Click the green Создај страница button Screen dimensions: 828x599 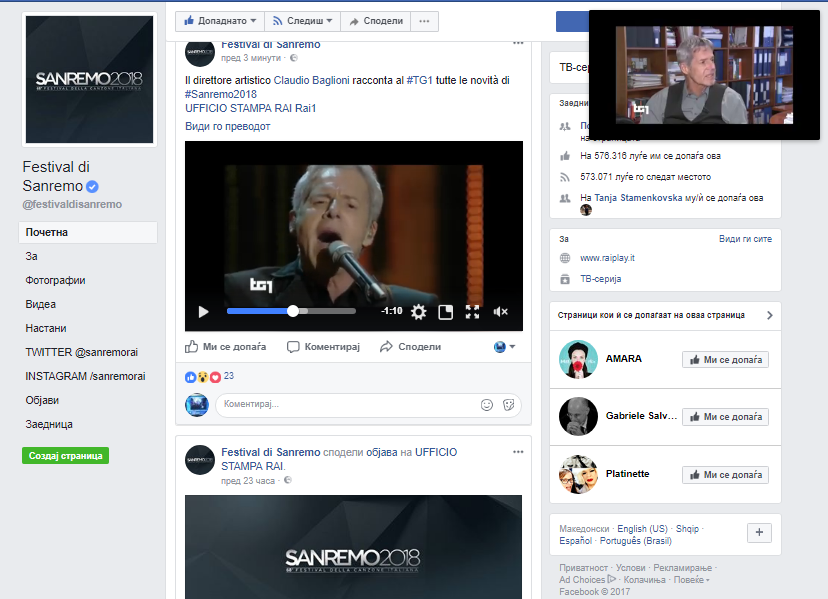(65, 455)
